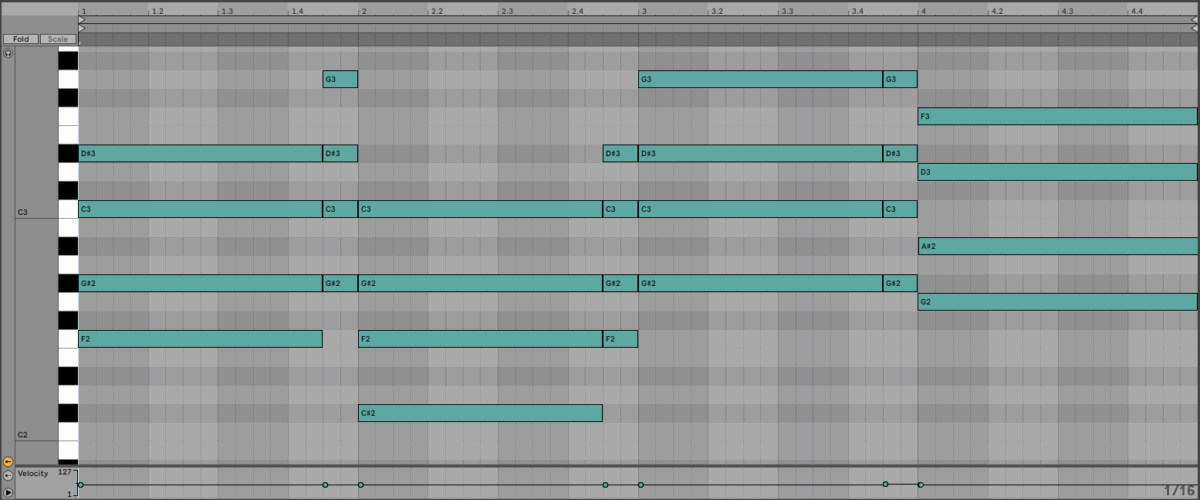Image resolution: width=1200 pixels, height=500 pixels.
Task: Click the velocity marker at bar 3
Action: point(641,485)
